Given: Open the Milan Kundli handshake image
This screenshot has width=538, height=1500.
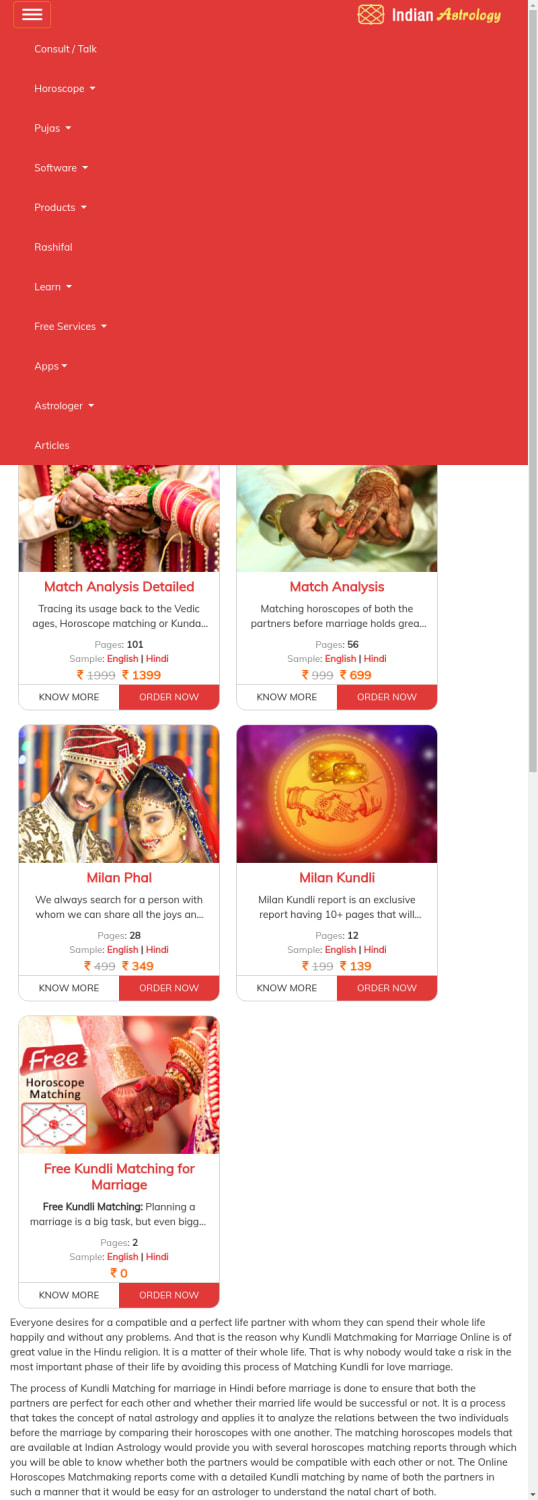Looking at the screenshot, I should (337, 794).
